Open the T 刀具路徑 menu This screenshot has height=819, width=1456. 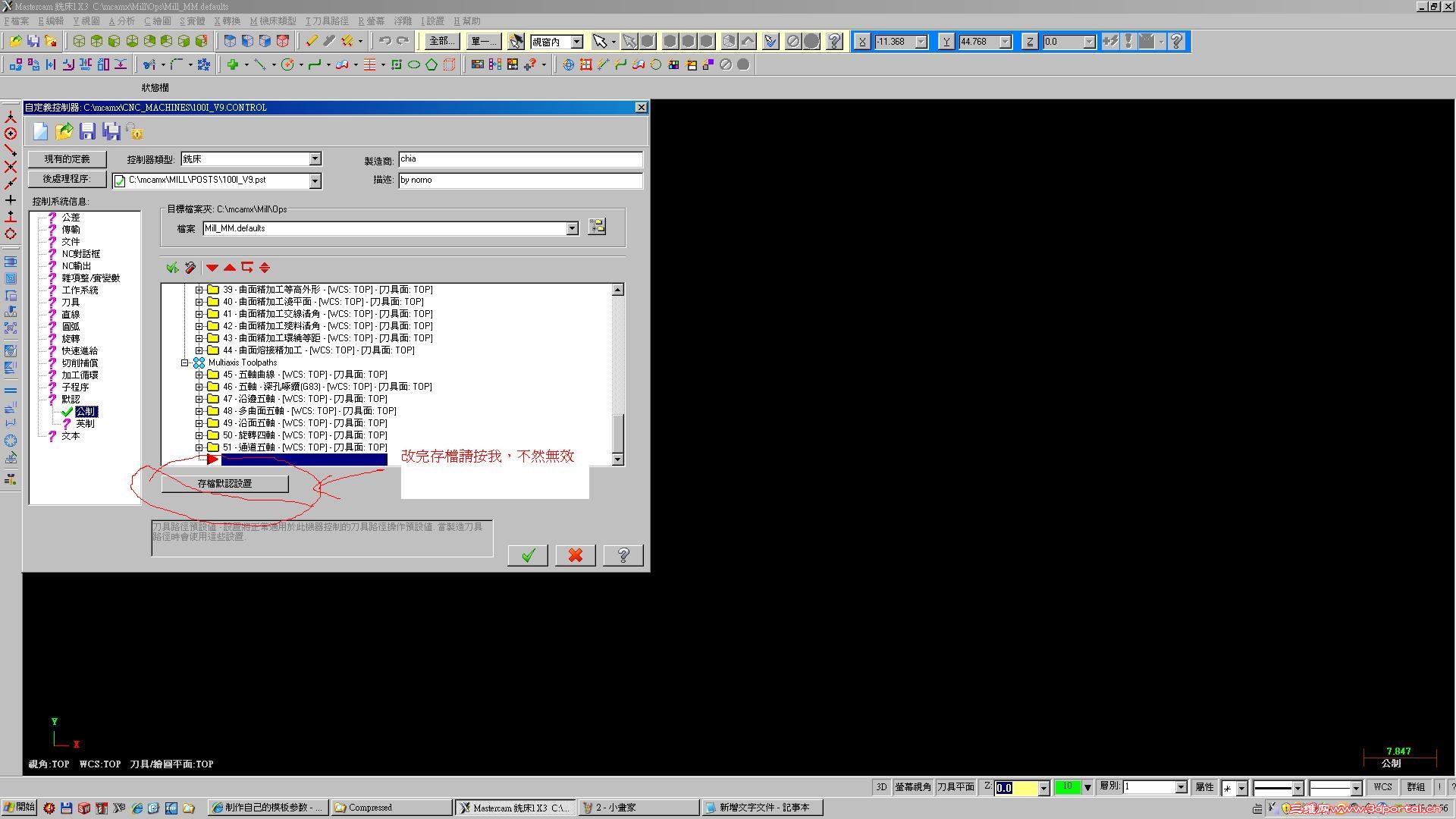tap(327, 21)
